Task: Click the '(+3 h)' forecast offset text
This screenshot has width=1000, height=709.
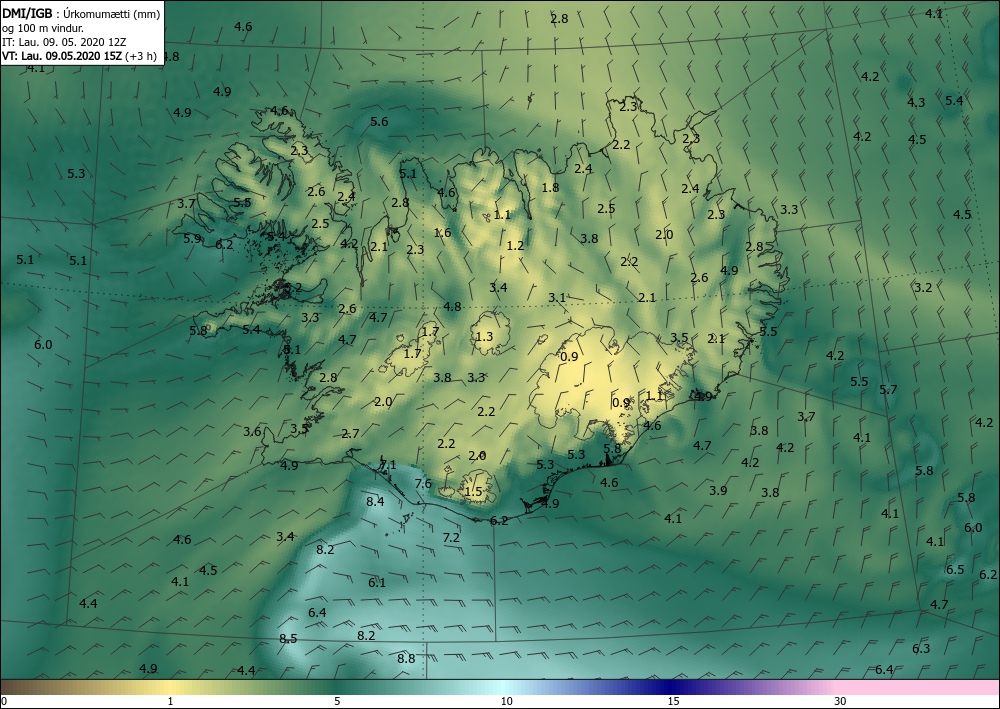Action: click(x=141, y=56)
